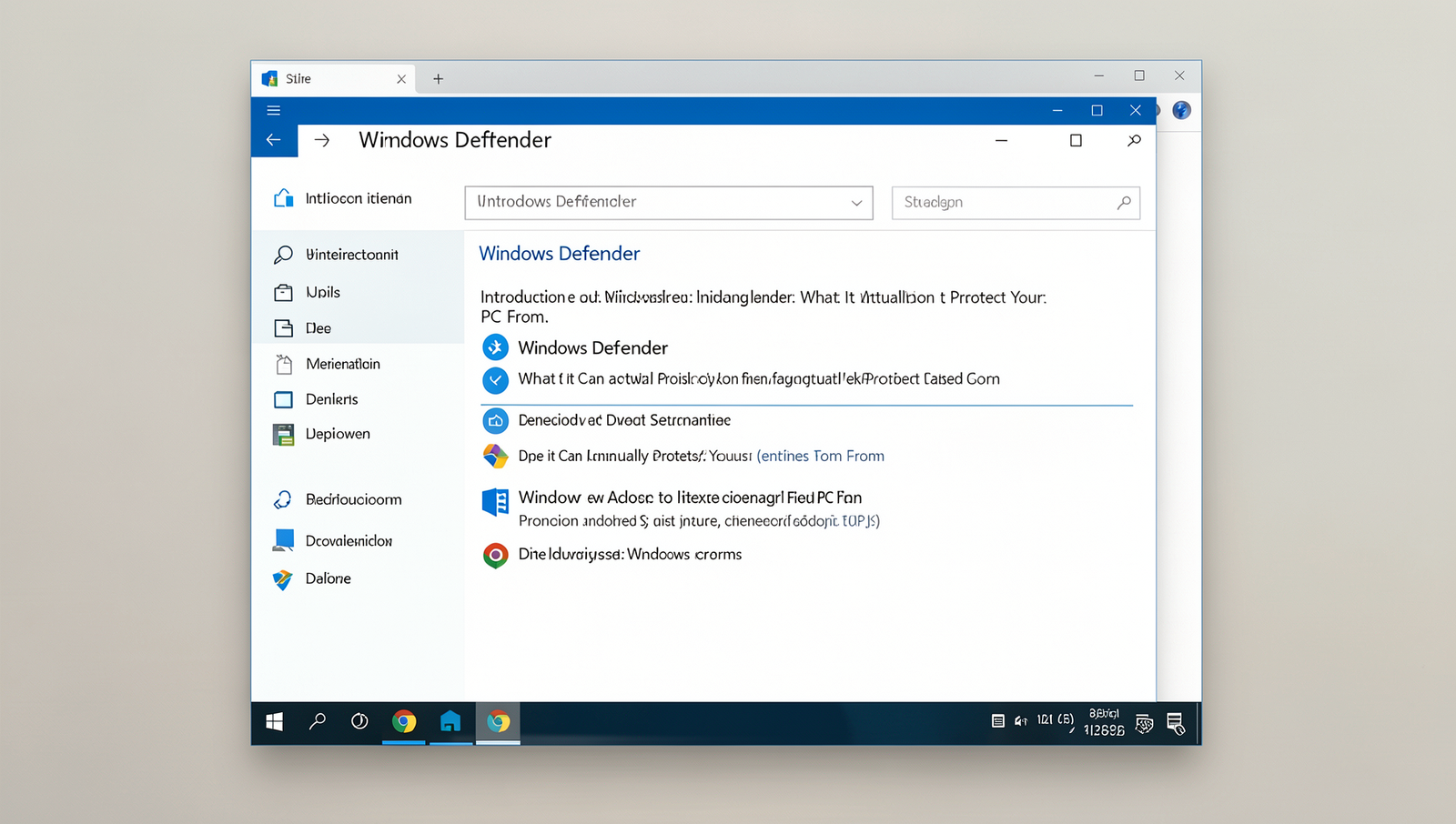Minimize the inner window via the white-bar dash

(x=1001, y=141)
